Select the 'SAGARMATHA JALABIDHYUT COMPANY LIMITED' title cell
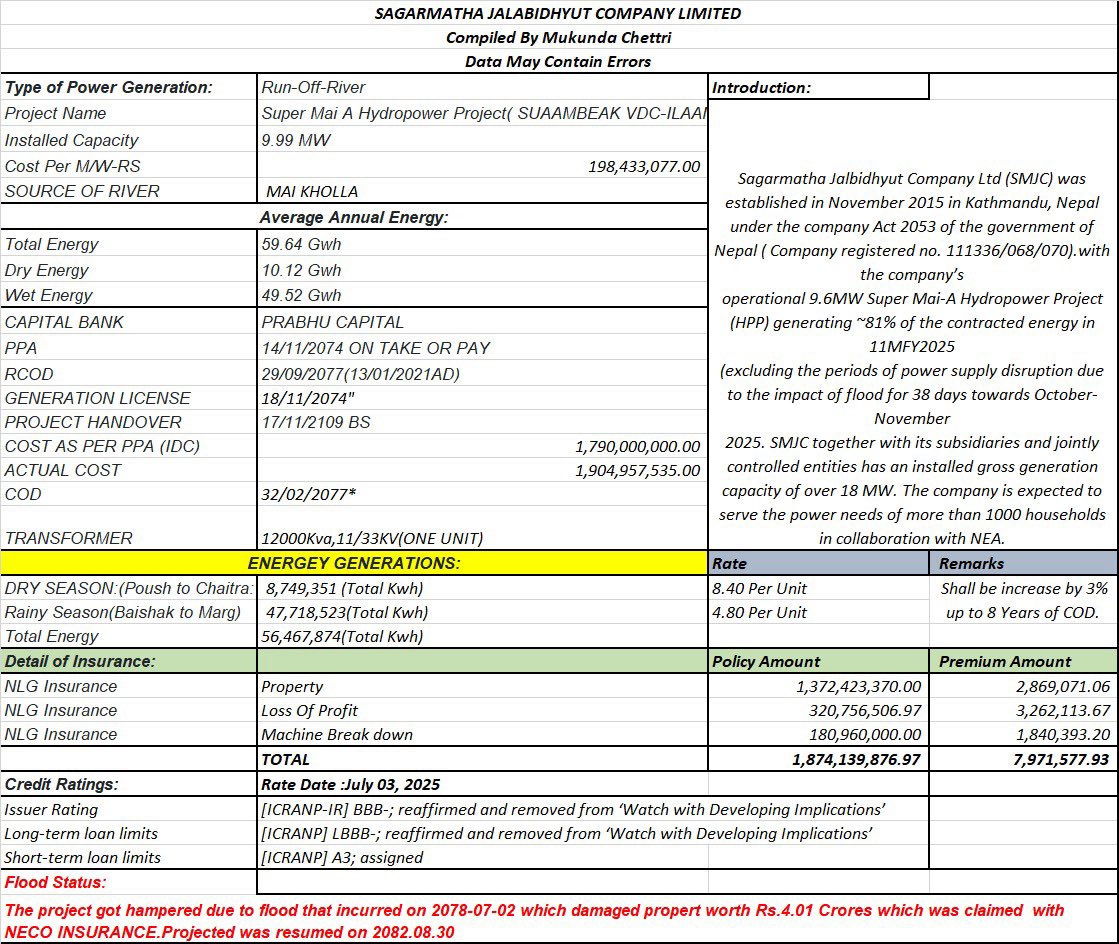This screenshot has width=1119, height=944. point(558,14)
